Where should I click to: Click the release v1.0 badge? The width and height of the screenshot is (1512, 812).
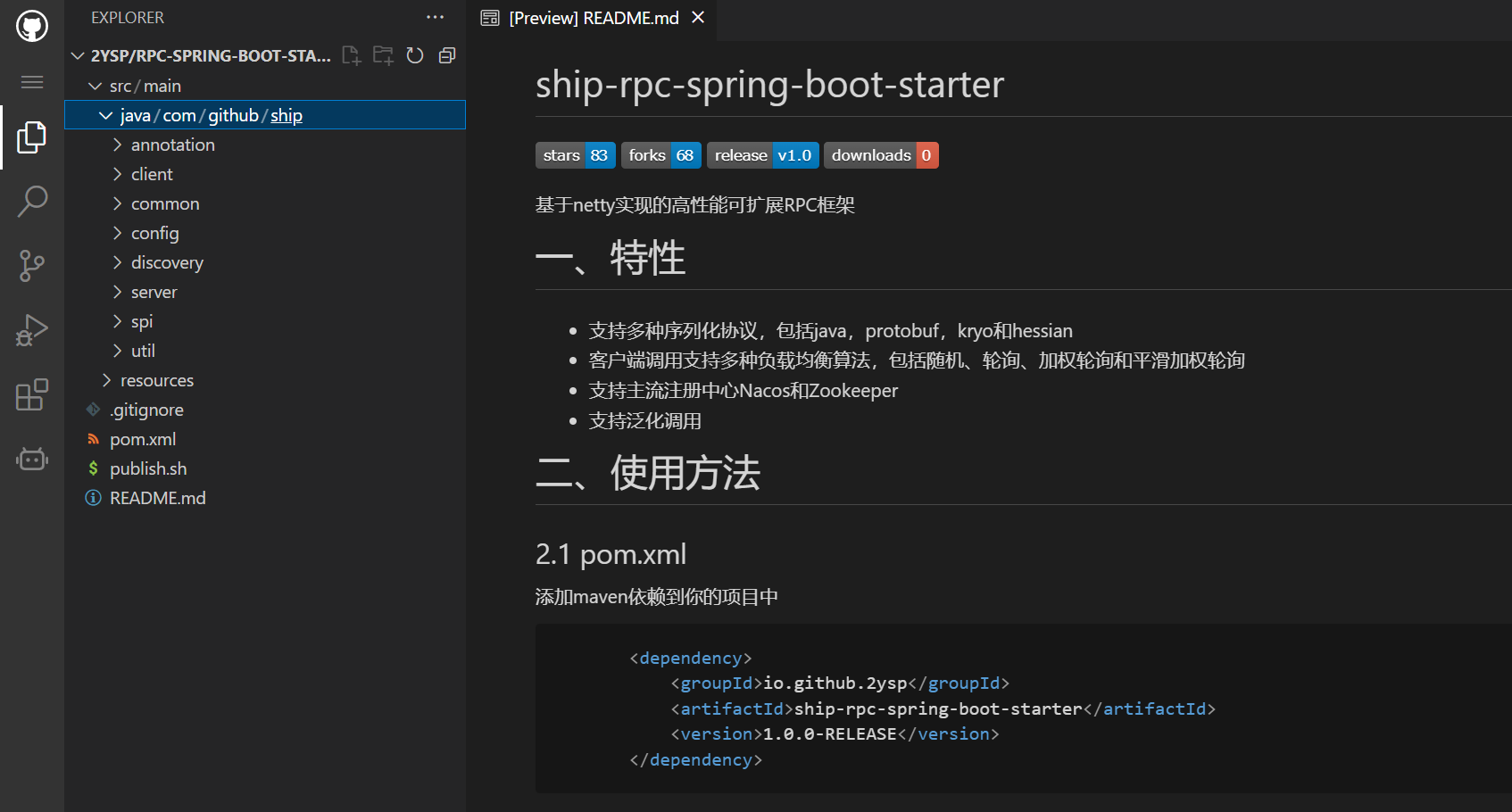(763, 155)
